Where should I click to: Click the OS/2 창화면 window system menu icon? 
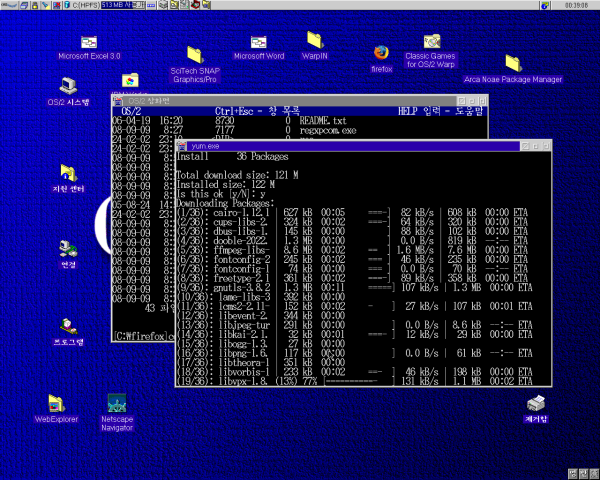[118, 101]
